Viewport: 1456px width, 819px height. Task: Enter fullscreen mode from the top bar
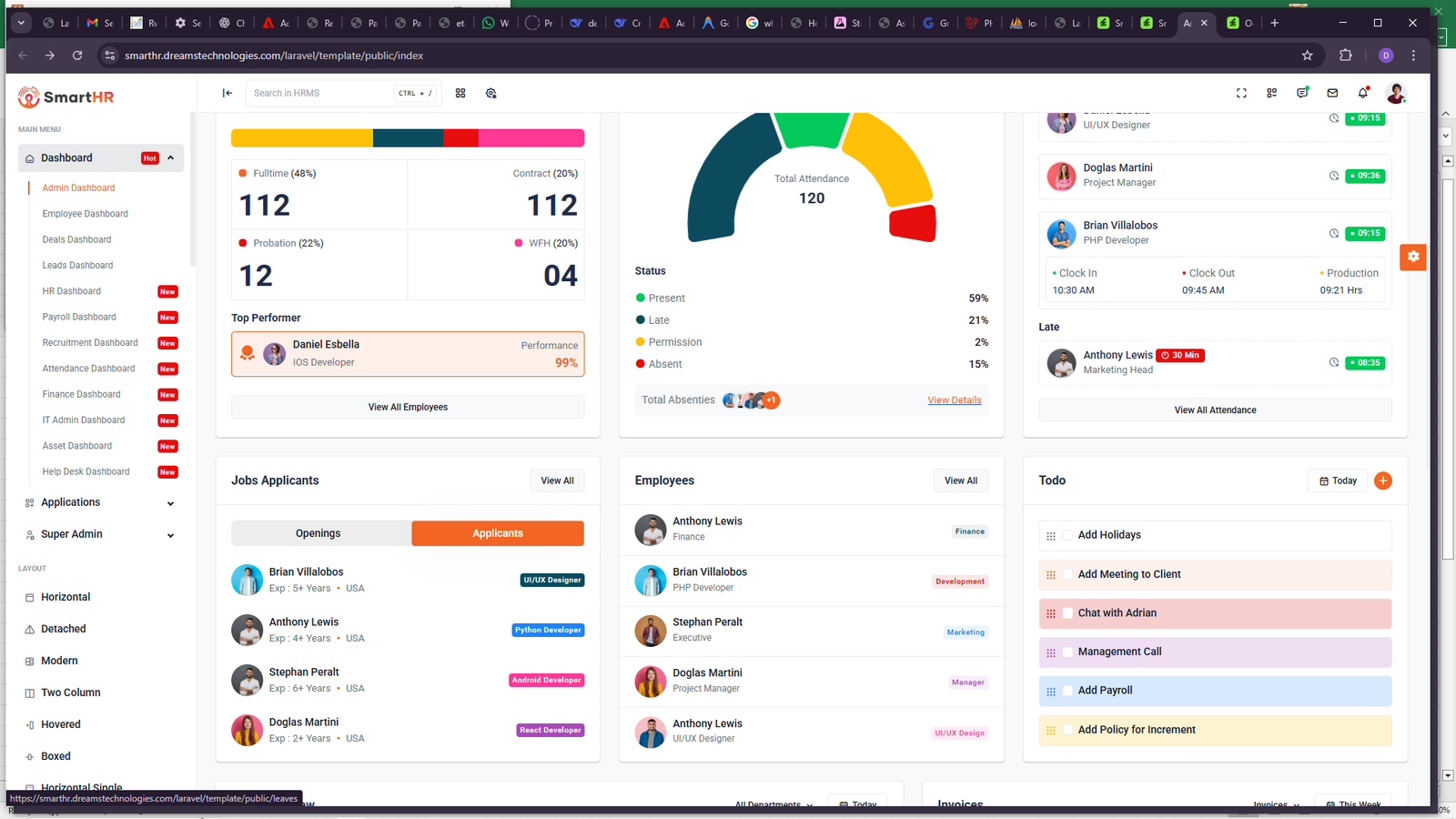tap(1241, 93)
